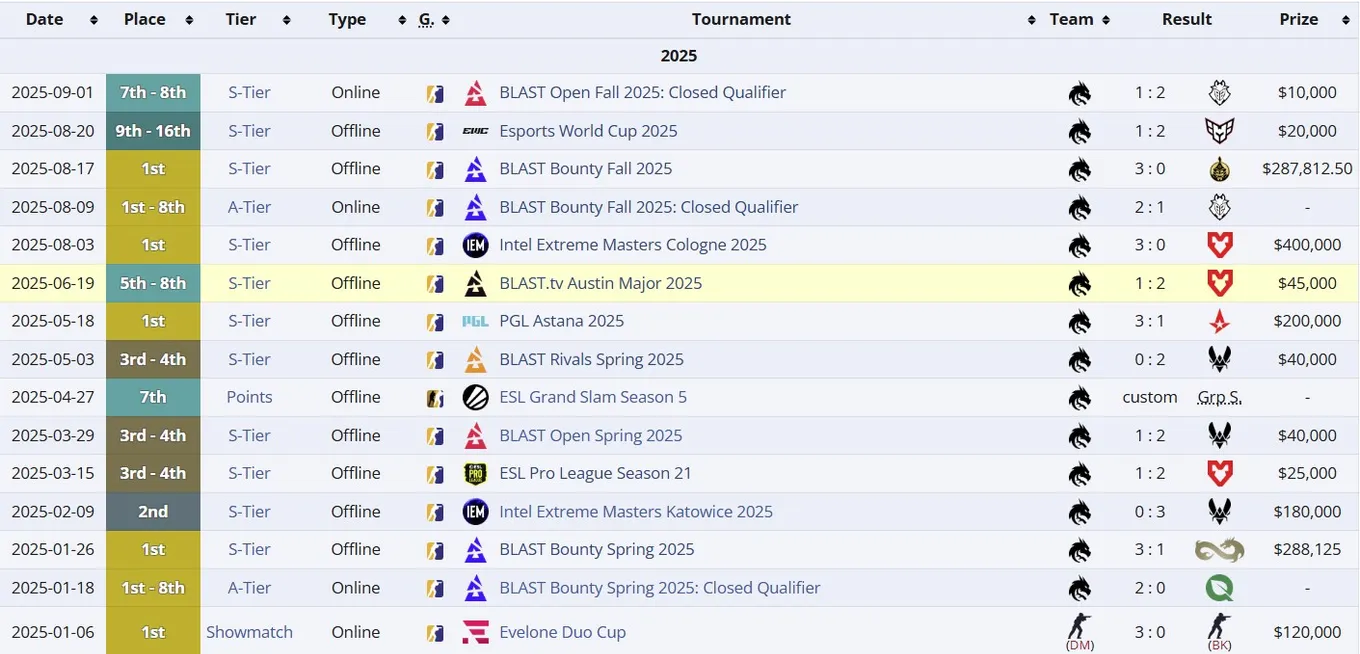The height and width of the screenshot is (654, 1360).
Task: Sort table by the Tier column arrows
Action: pos(286,20)
